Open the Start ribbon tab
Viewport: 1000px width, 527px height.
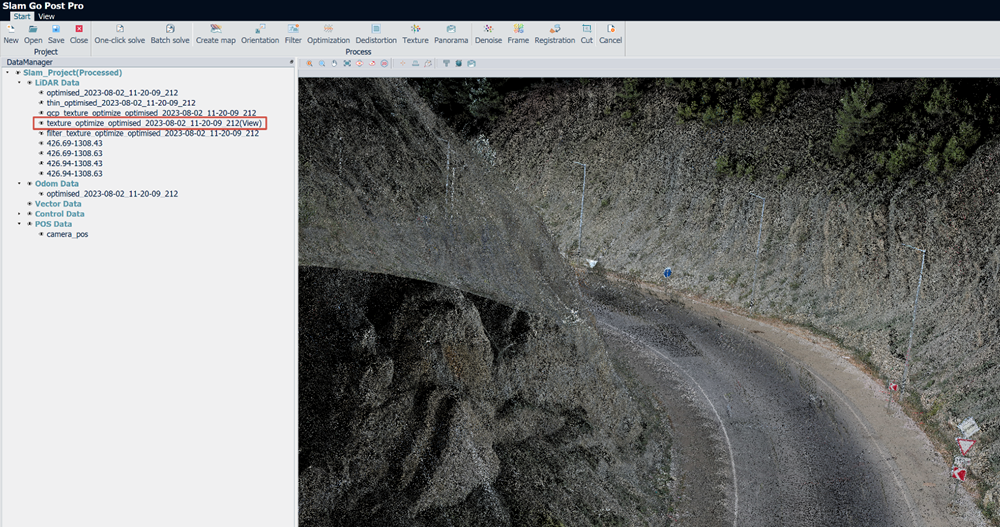point(22,17)
